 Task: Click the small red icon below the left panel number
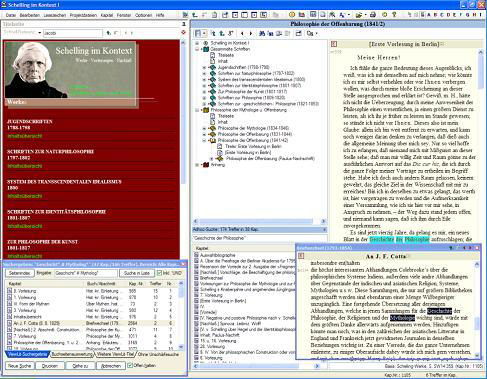[183, 32]
